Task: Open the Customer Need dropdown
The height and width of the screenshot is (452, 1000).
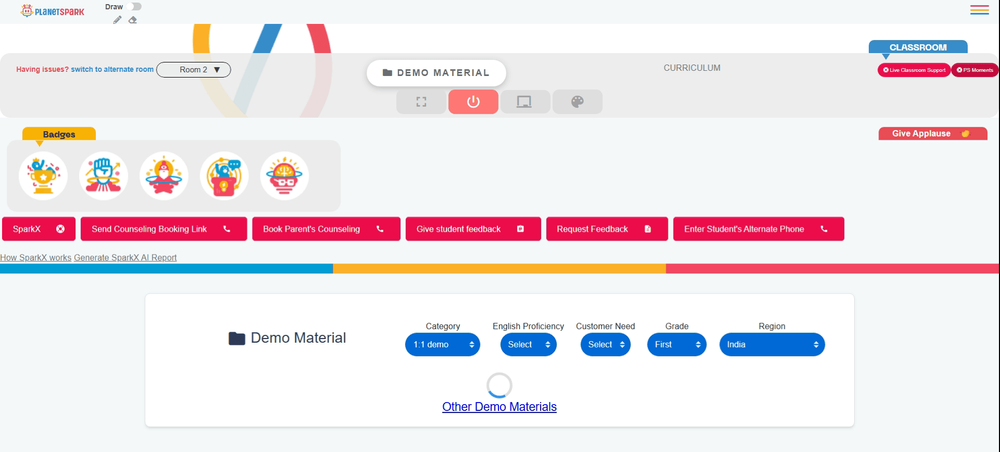Action: (605, 344)
